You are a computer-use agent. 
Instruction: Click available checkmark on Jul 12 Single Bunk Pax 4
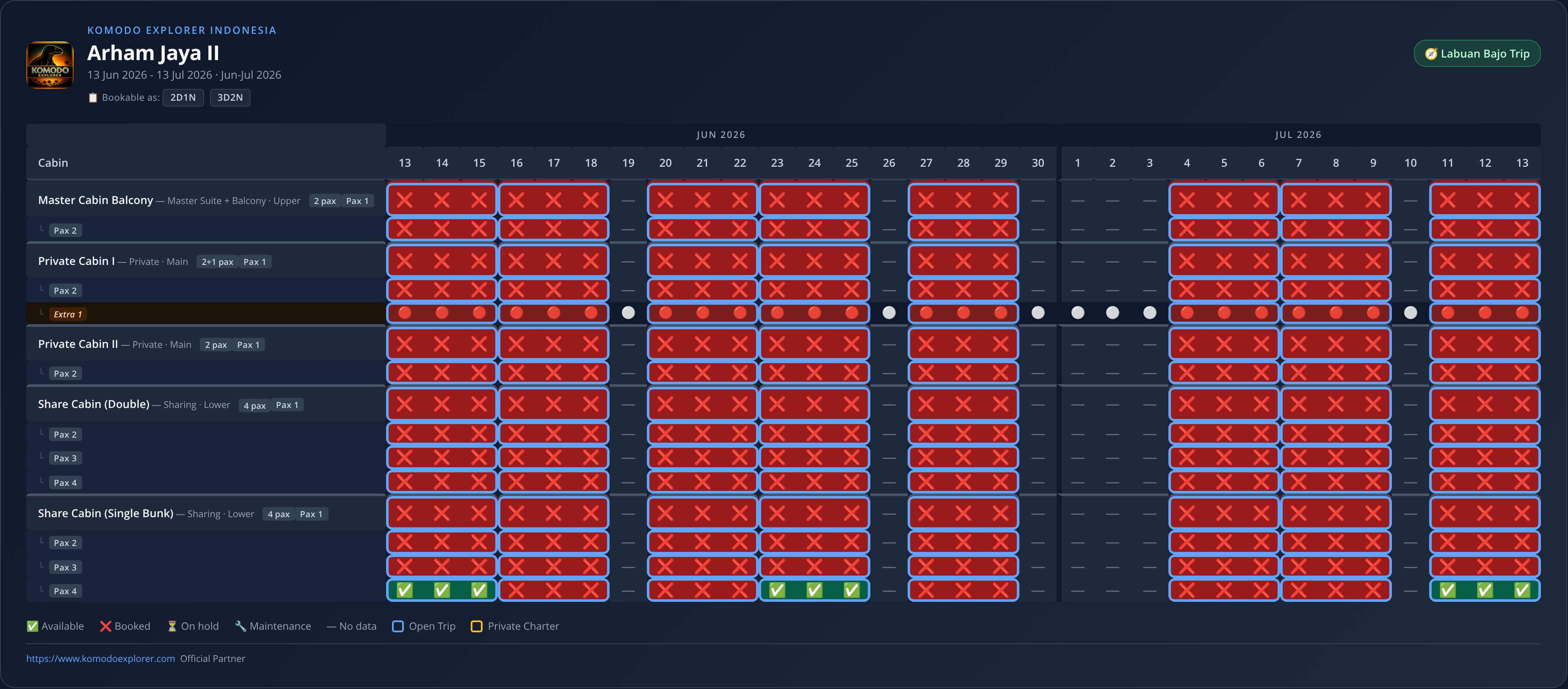[x=1485, y=590]
